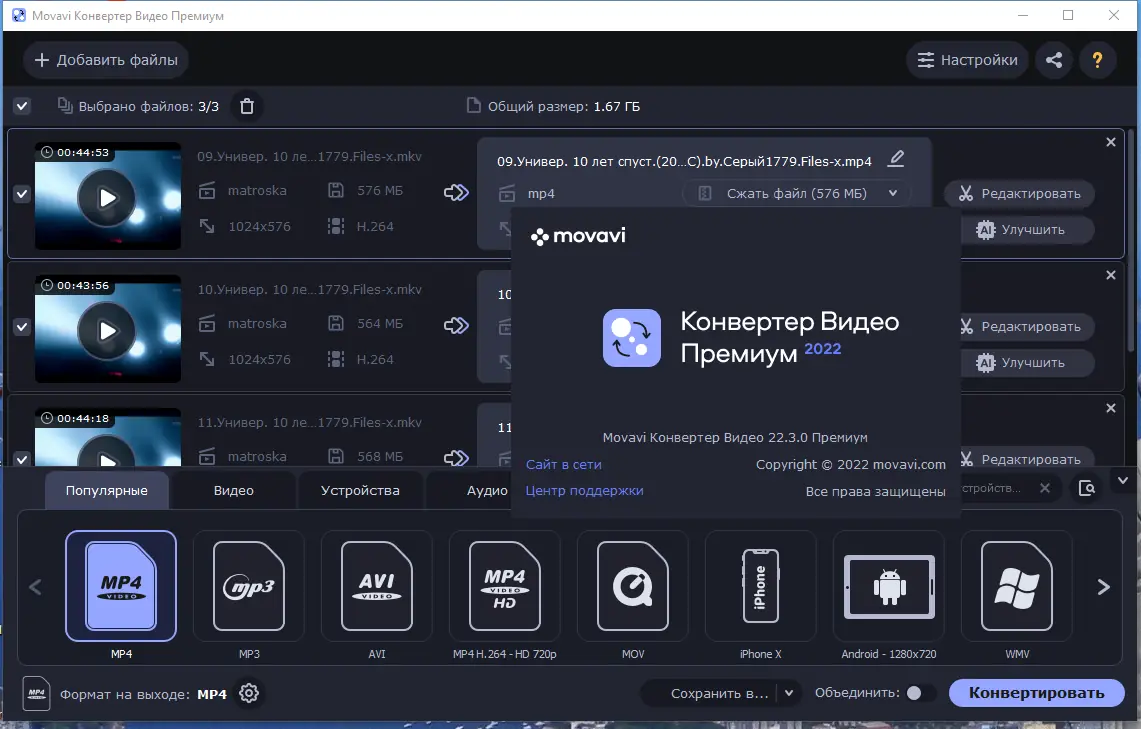Click 09.Универ source filename text
1141x729 pixels.
point(309,156)
